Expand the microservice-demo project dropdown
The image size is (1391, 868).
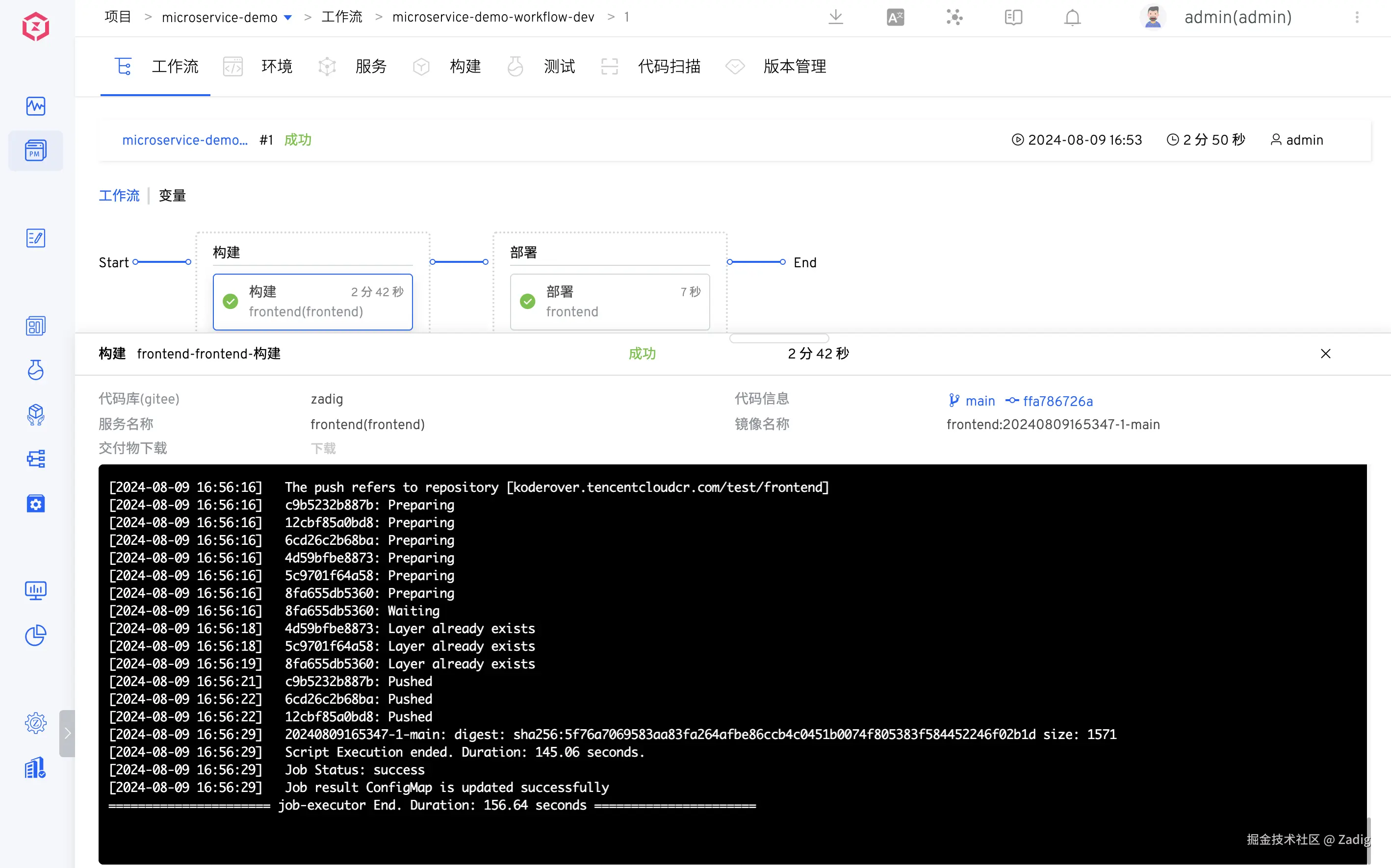pyautogui.click(x=288, y=18)
